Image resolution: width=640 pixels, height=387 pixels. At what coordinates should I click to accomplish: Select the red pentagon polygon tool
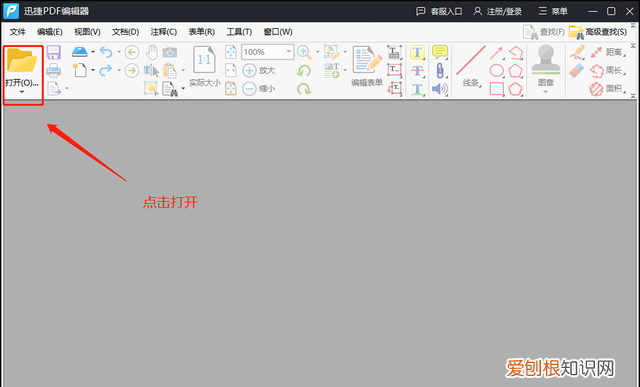516,70
